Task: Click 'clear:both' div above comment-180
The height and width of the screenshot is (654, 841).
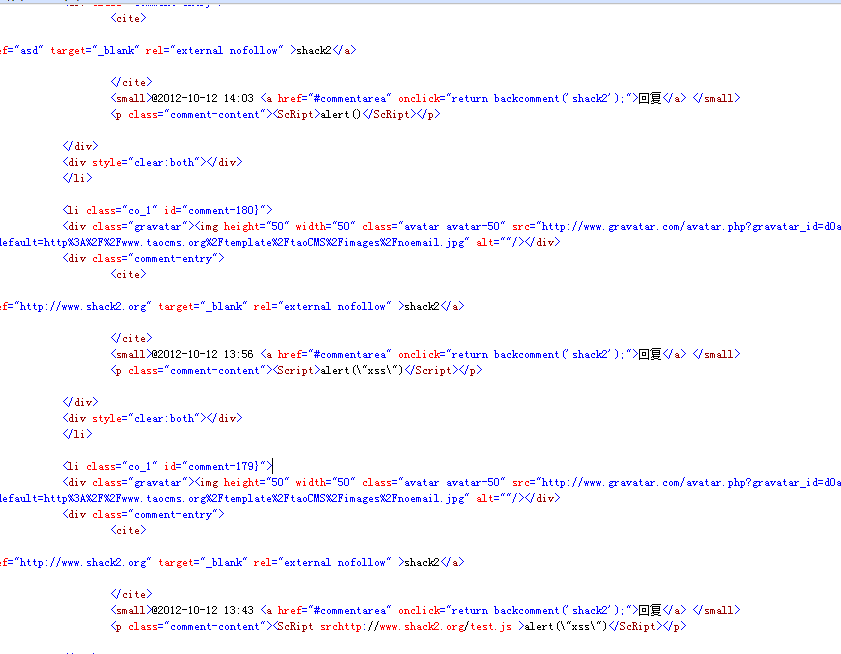Action: click(x=152, y=162)
